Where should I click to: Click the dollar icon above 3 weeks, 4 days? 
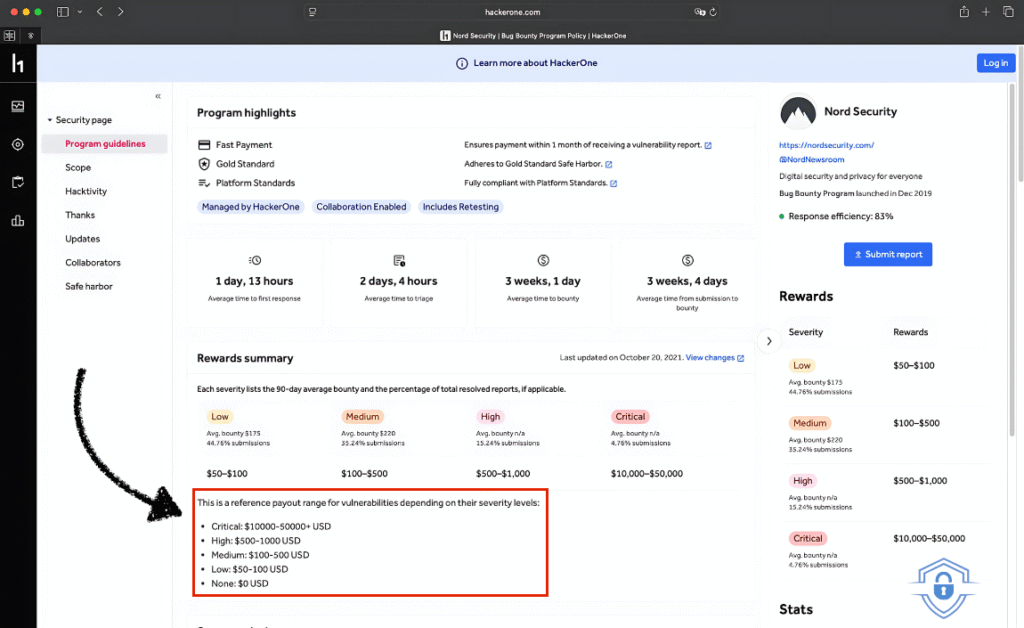(x=688, y=260)
